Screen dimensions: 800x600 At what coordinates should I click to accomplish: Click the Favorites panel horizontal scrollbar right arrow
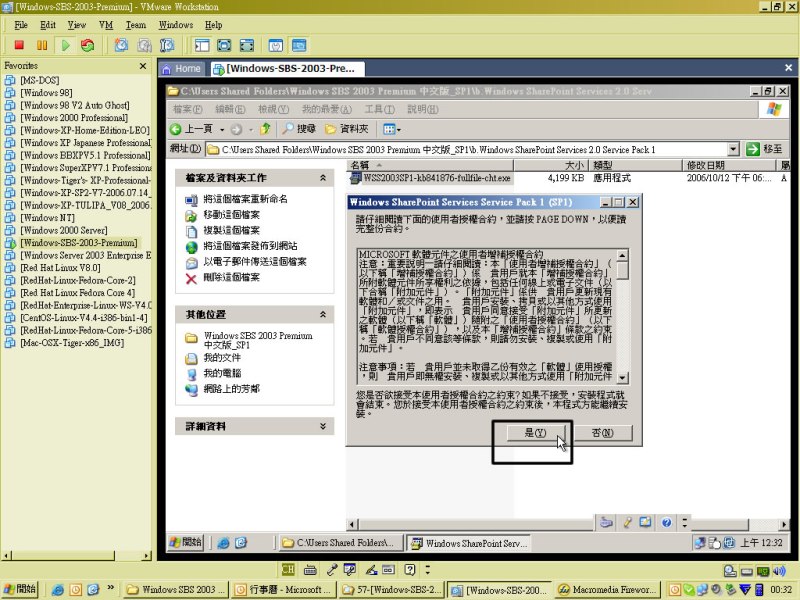[x=147, y=556]
